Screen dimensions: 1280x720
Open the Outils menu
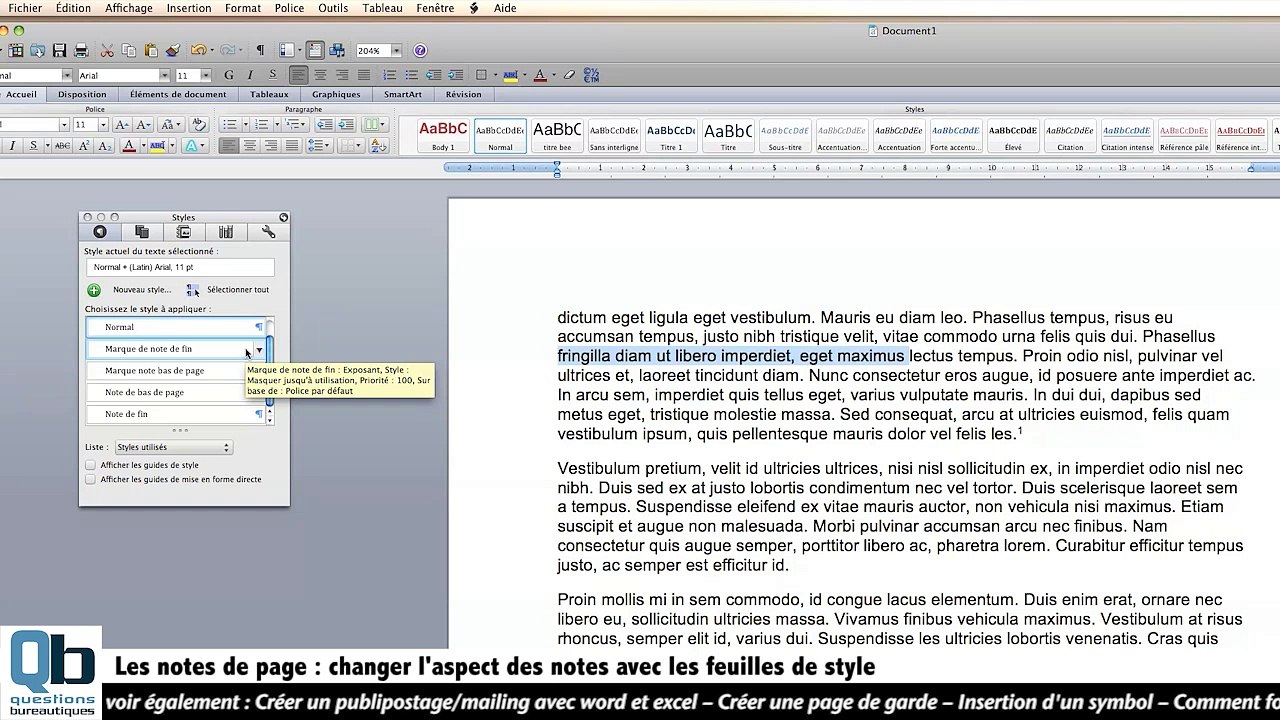pyautogui.click(x=333, y=8)
